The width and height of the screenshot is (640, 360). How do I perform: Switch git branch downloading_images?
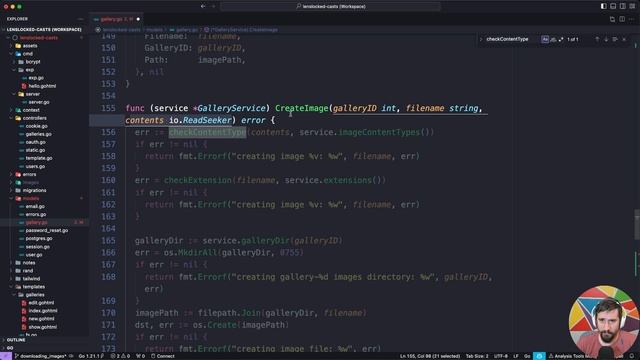[40, 356]
